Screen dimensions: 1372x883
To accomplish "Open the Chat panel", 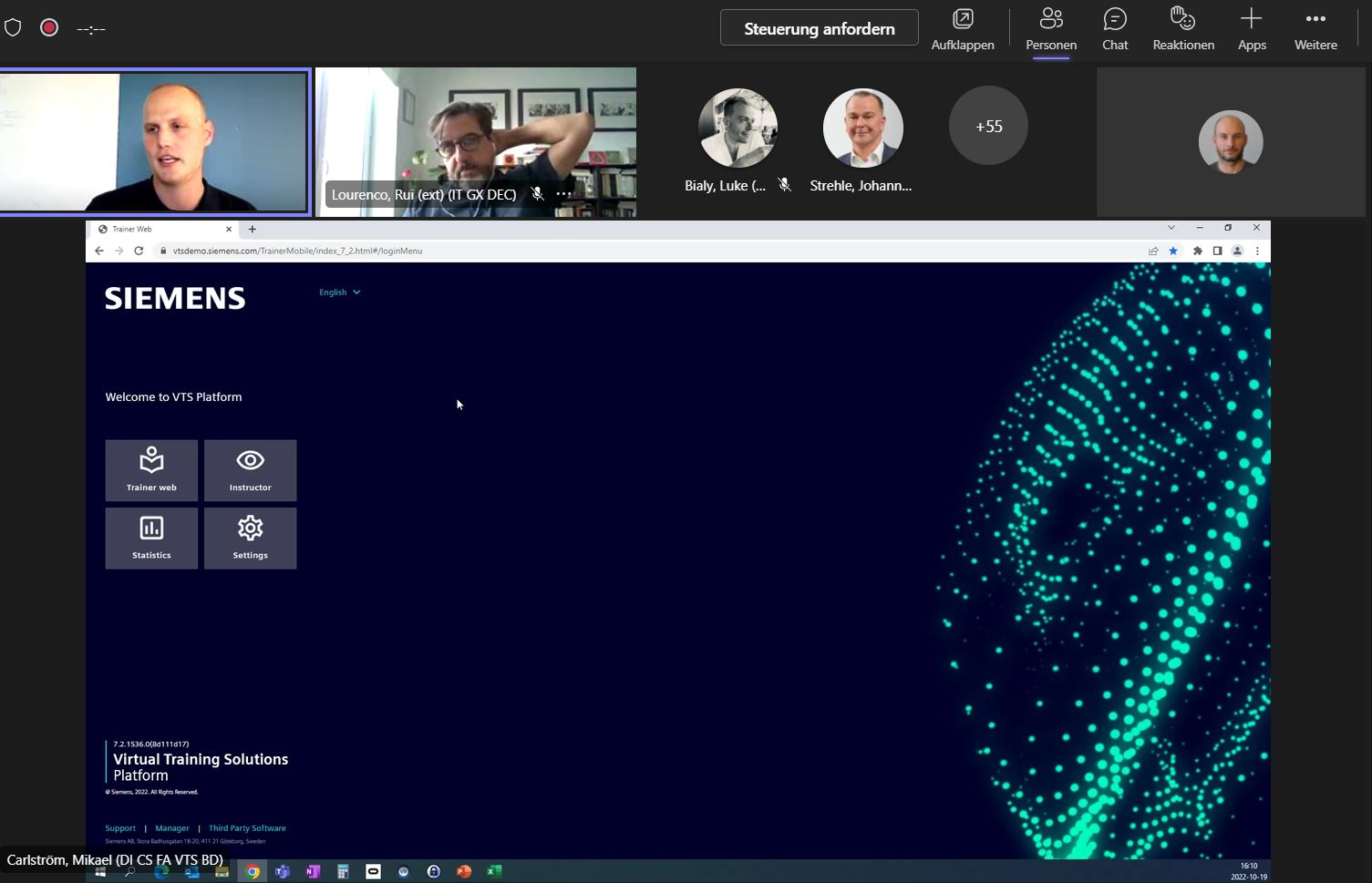I will (1114, 29).
